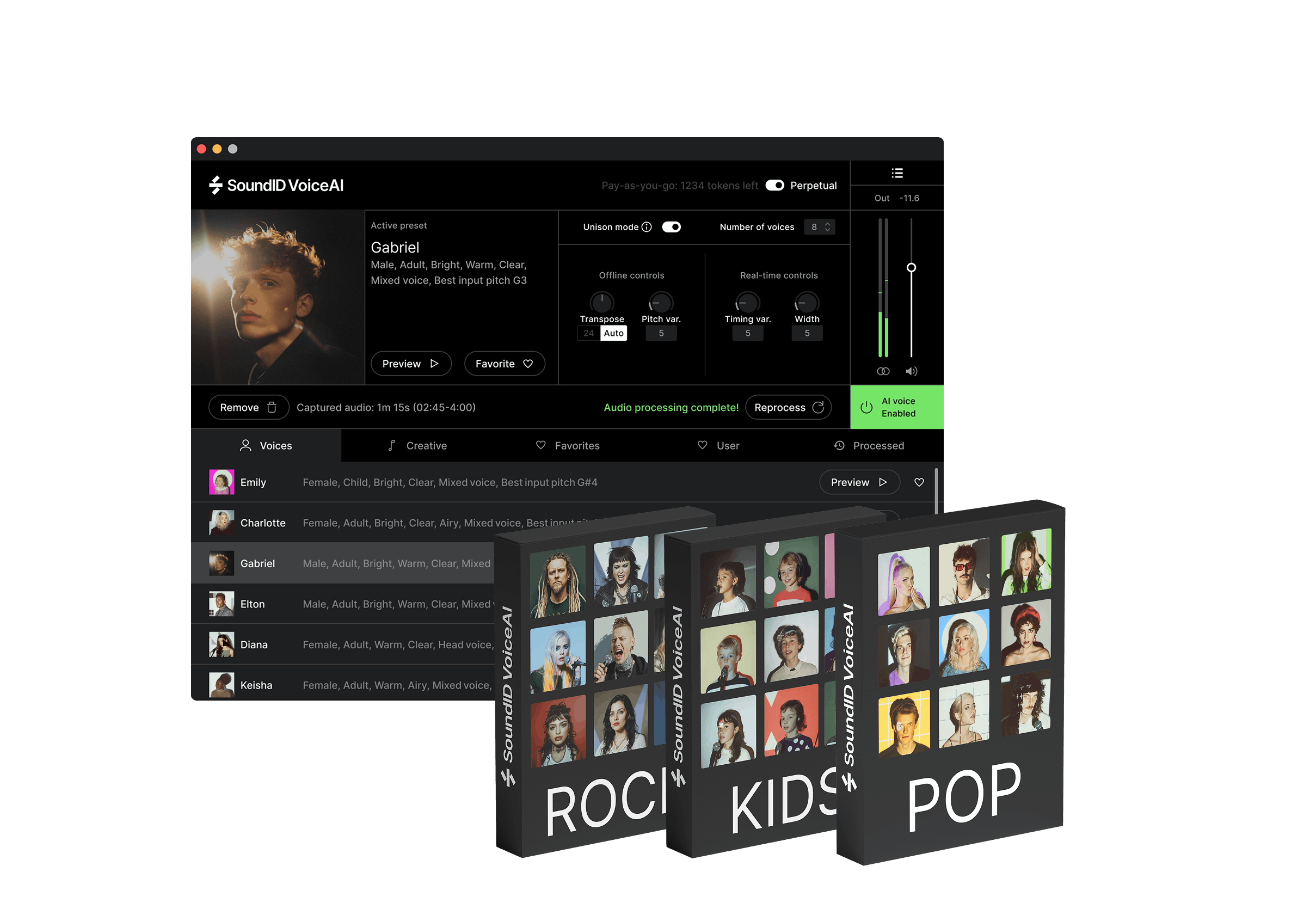Toggle Unison mode off

pos(672,227)
